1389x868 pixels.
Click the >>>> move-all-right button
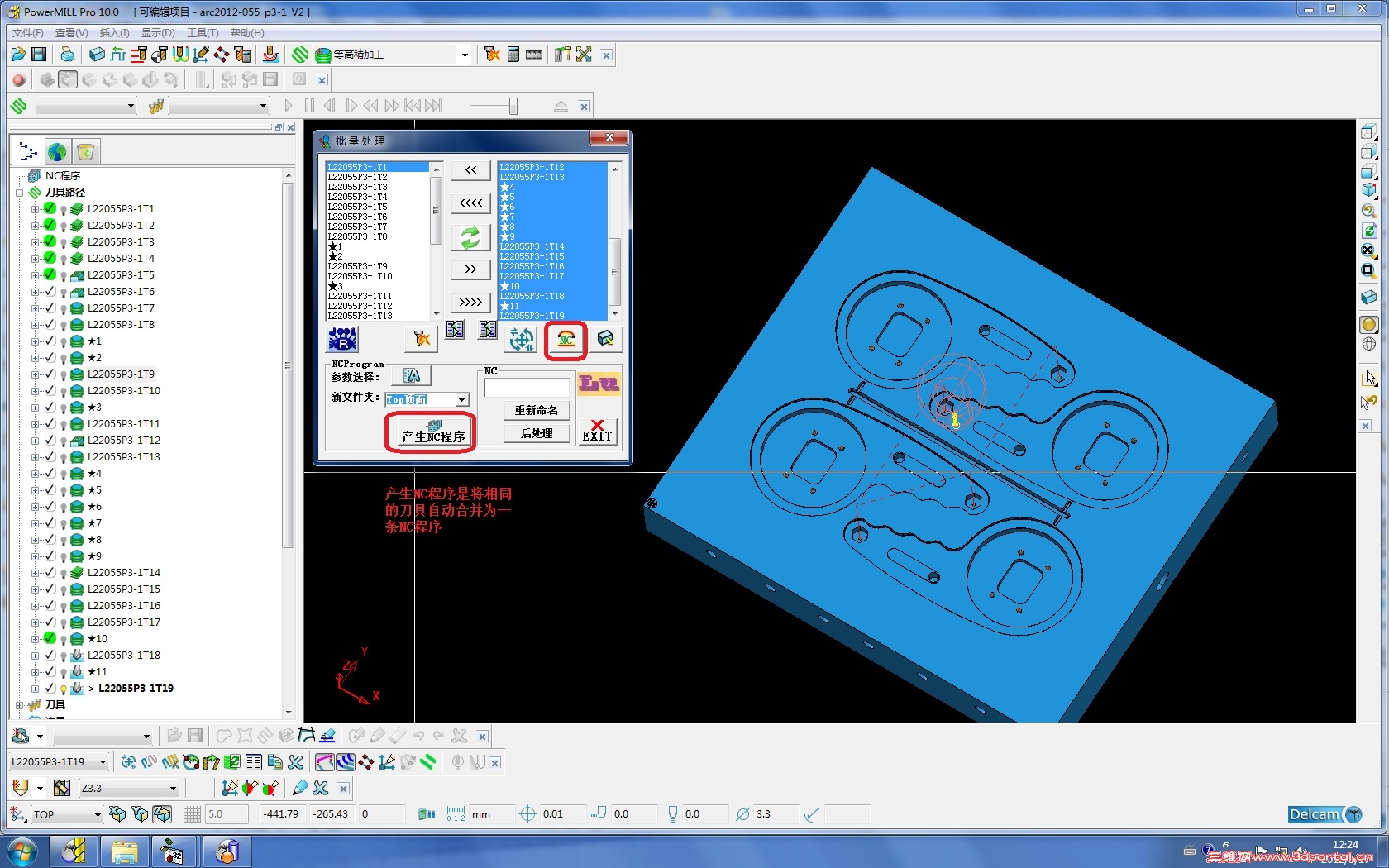pos(470,302)
